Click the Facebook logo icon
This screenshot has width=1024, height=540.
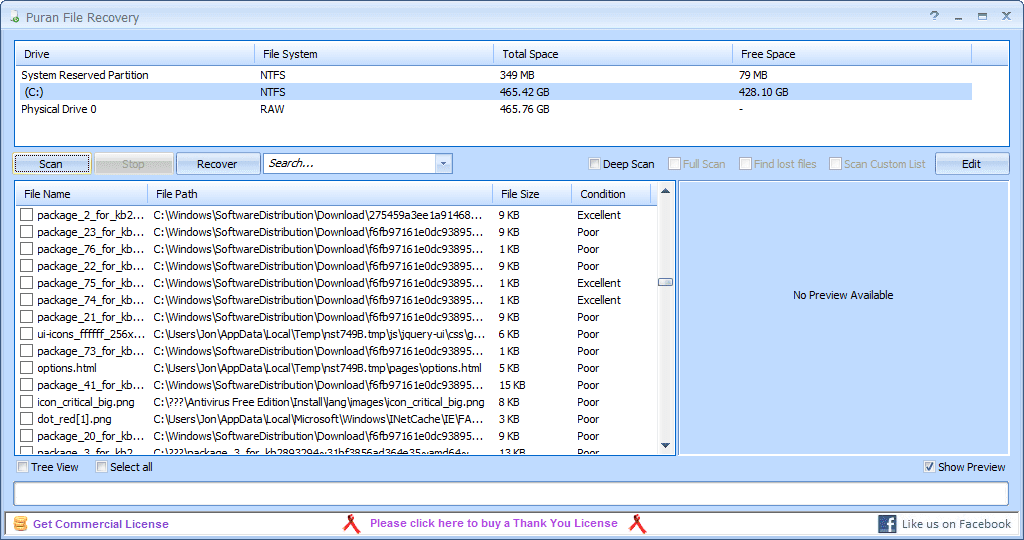coord(888,524)
